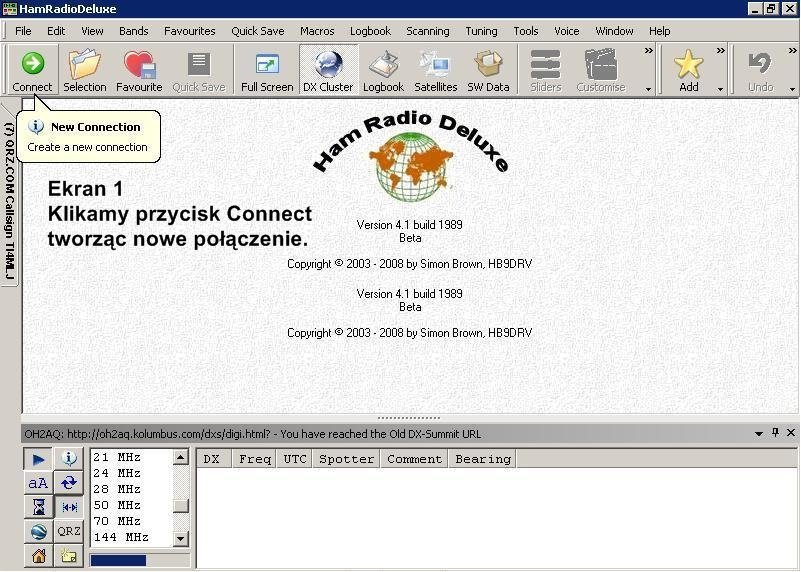Sort by the Freq column header
801x572 pixels.
[x=255, y=459]
